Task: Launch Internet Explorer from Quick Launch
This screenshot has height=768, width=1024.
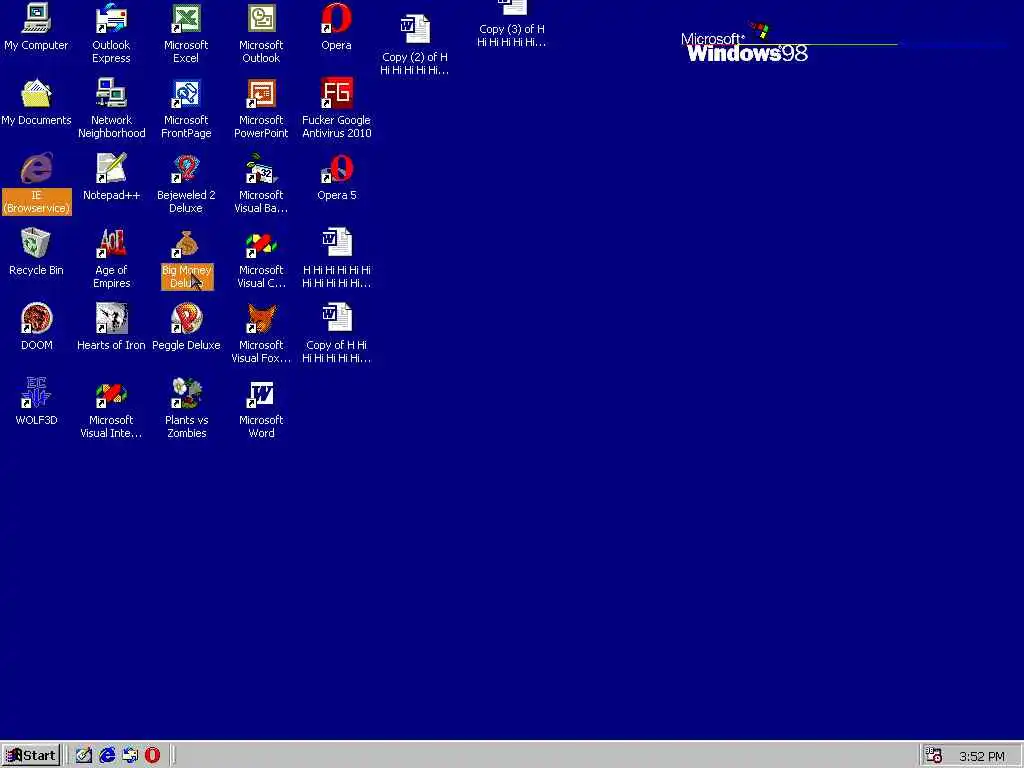Action: coord(107,756)
